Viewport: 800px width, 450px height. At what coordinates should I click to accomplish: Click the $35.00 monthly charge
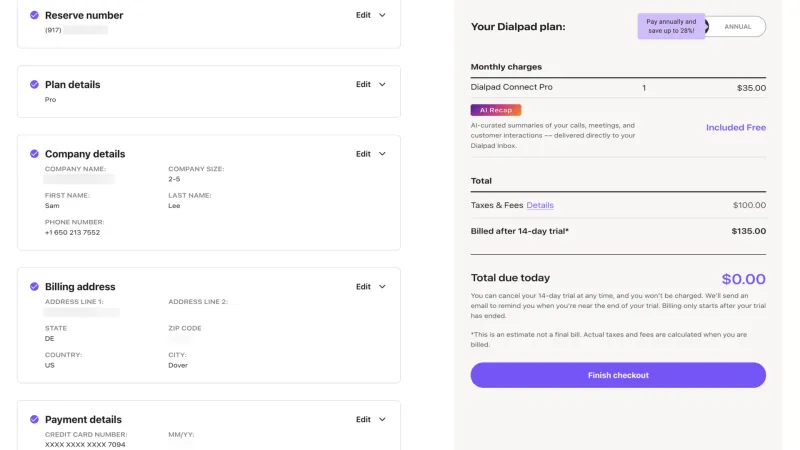[x=751, y=88]
